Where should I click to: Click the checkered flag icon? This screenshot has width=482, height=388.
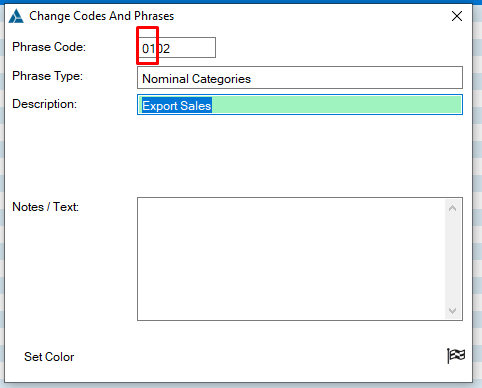pos(456,356)
